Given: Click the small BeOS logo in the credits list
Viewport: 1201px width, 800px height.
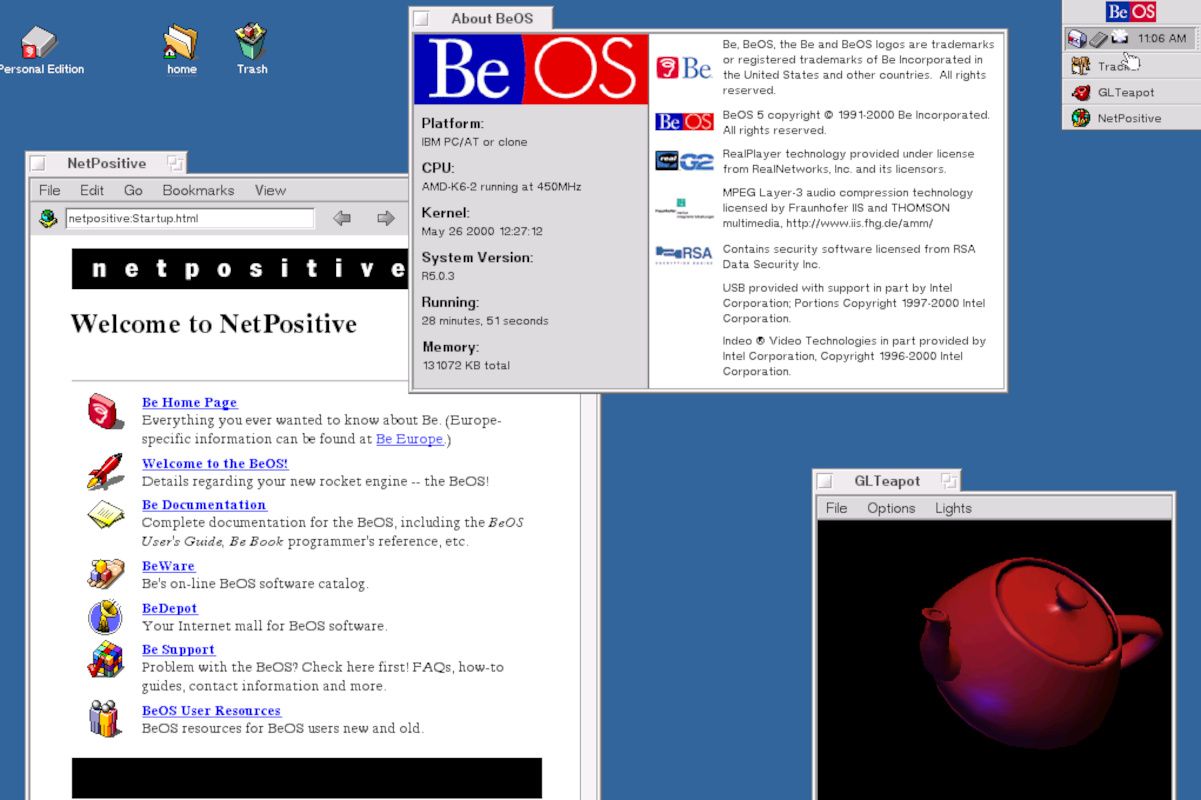Looking at the screenshot, I should coord(684,122).
